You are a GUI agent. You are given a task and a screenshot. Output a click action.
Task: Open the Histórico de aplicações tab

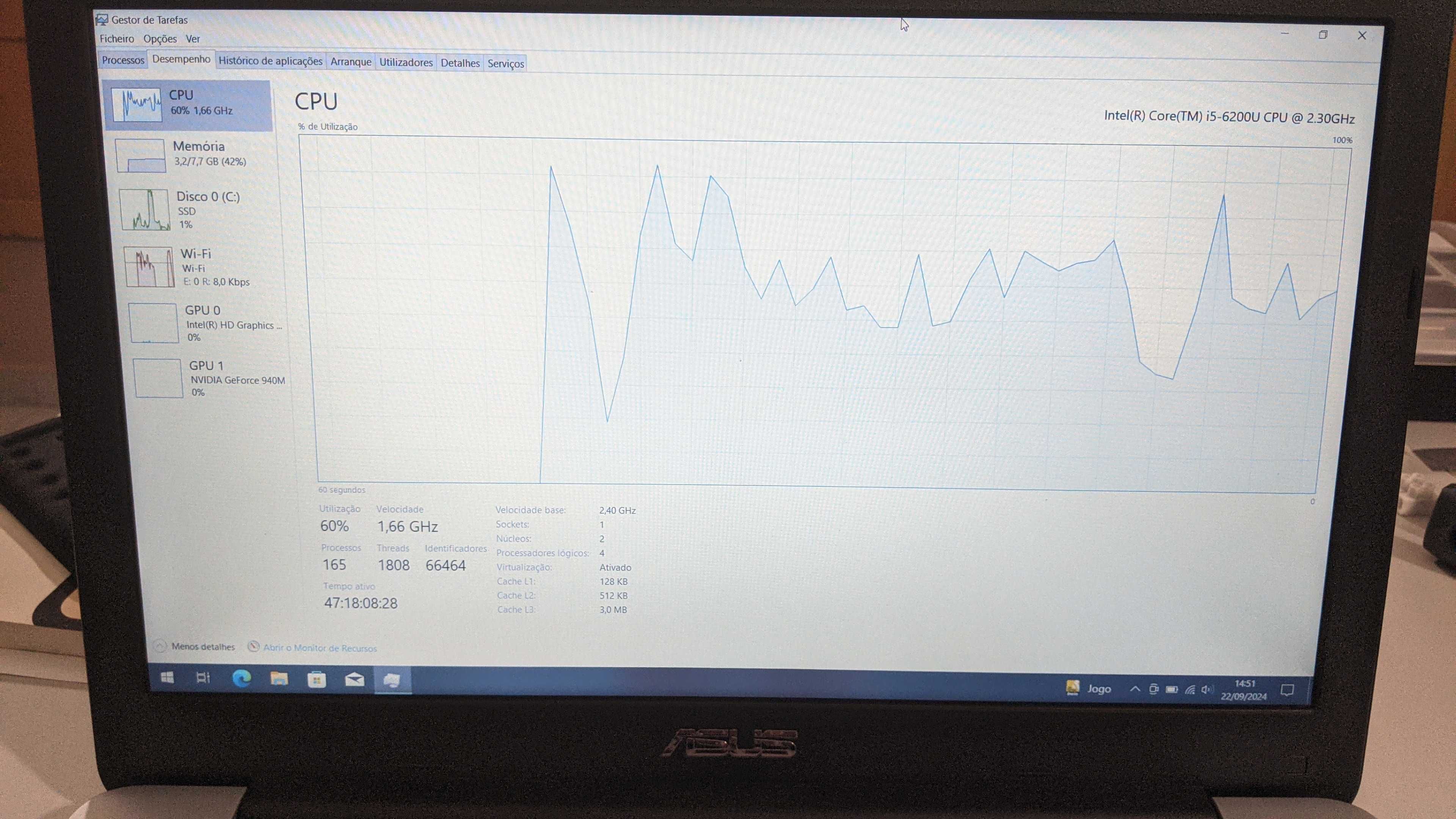270,61
